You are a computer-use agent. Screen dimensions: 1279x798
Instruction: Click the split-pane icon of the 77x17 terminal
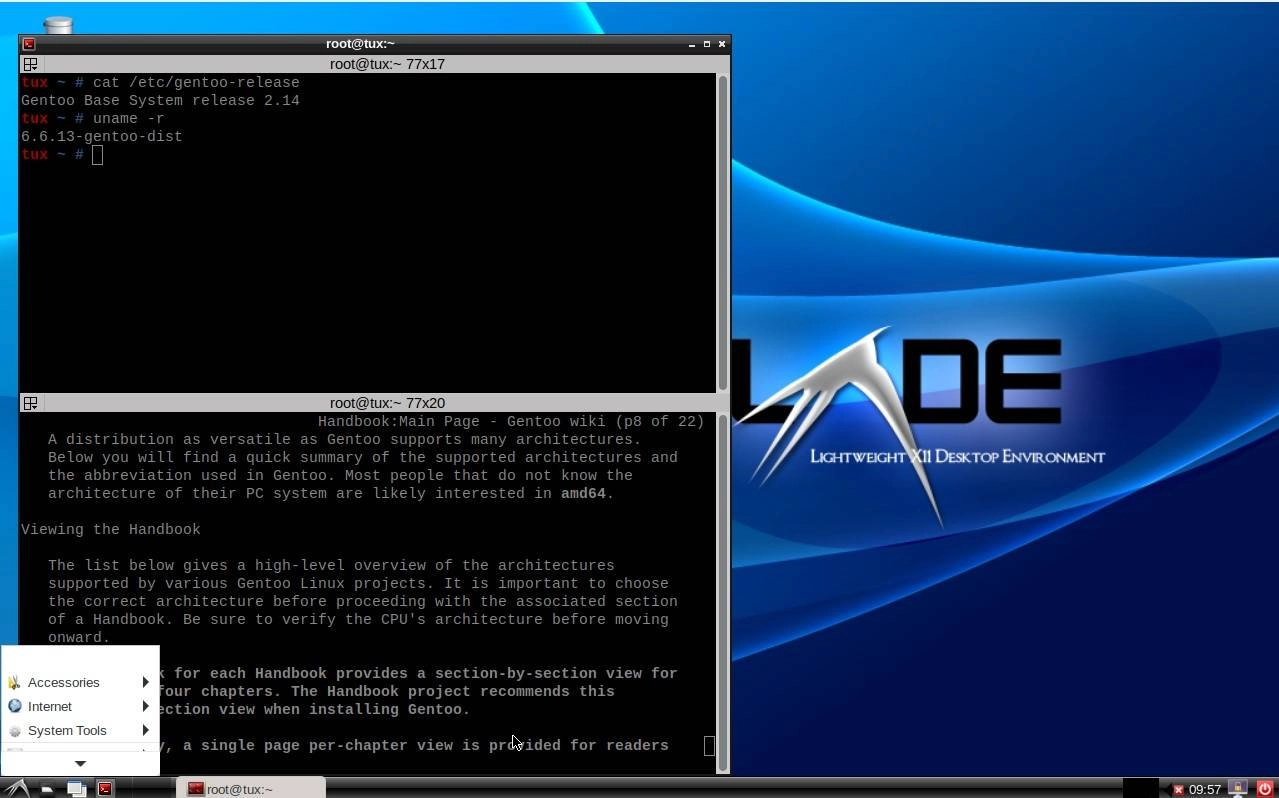tap(30, 64)
